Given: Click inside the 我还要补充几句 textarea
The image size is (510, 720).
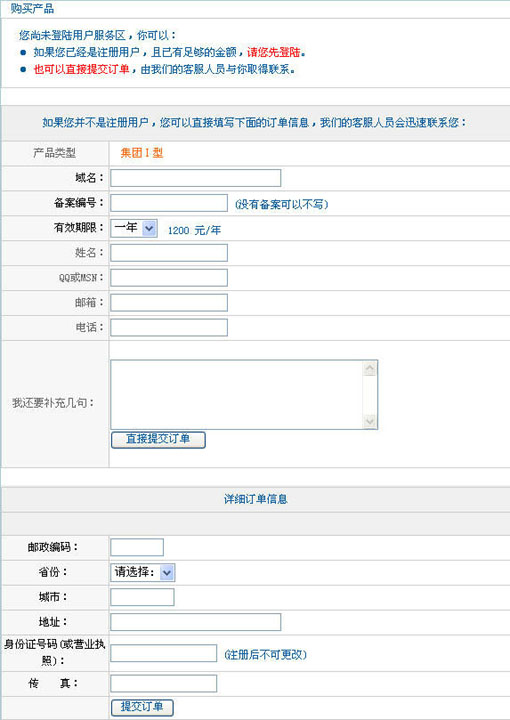Looking at the screenshot, I should (x=236, y=394).
